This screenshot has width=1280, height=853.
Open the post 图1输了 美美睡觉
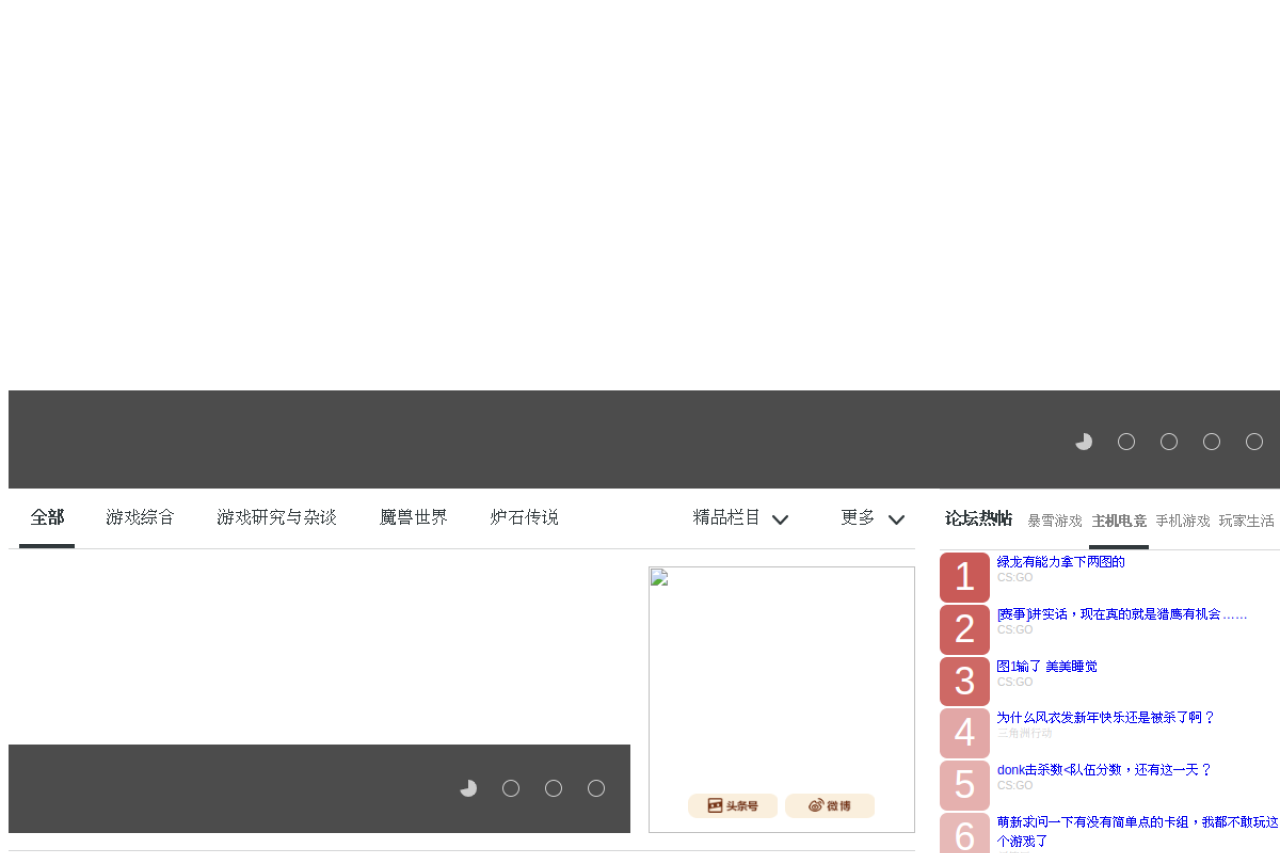tap(1046, 666)
